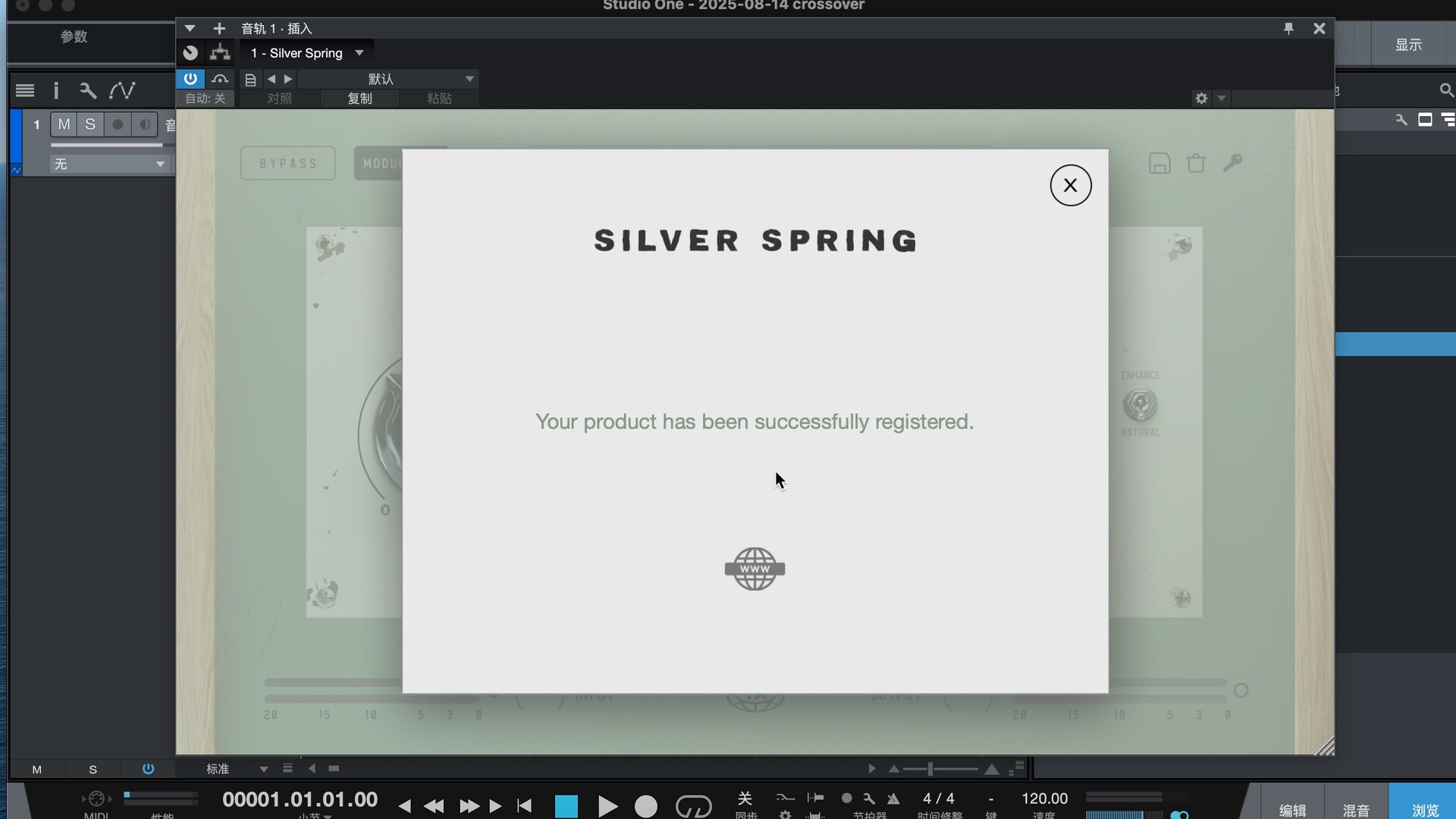This screenshot has height=819, width=1456.
Task: Toggle the sidechain button
Action: (x=220, y=79)
